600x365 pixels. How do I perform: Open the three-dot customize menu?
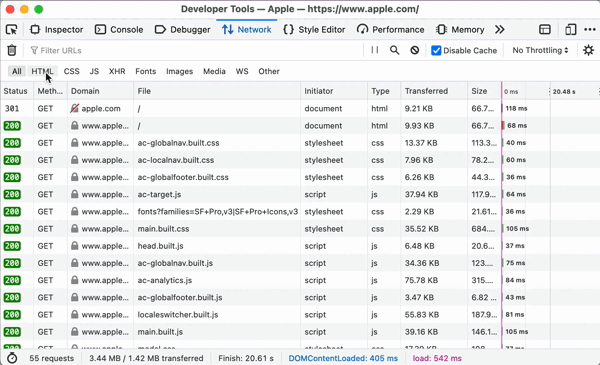tap(590, 29)
